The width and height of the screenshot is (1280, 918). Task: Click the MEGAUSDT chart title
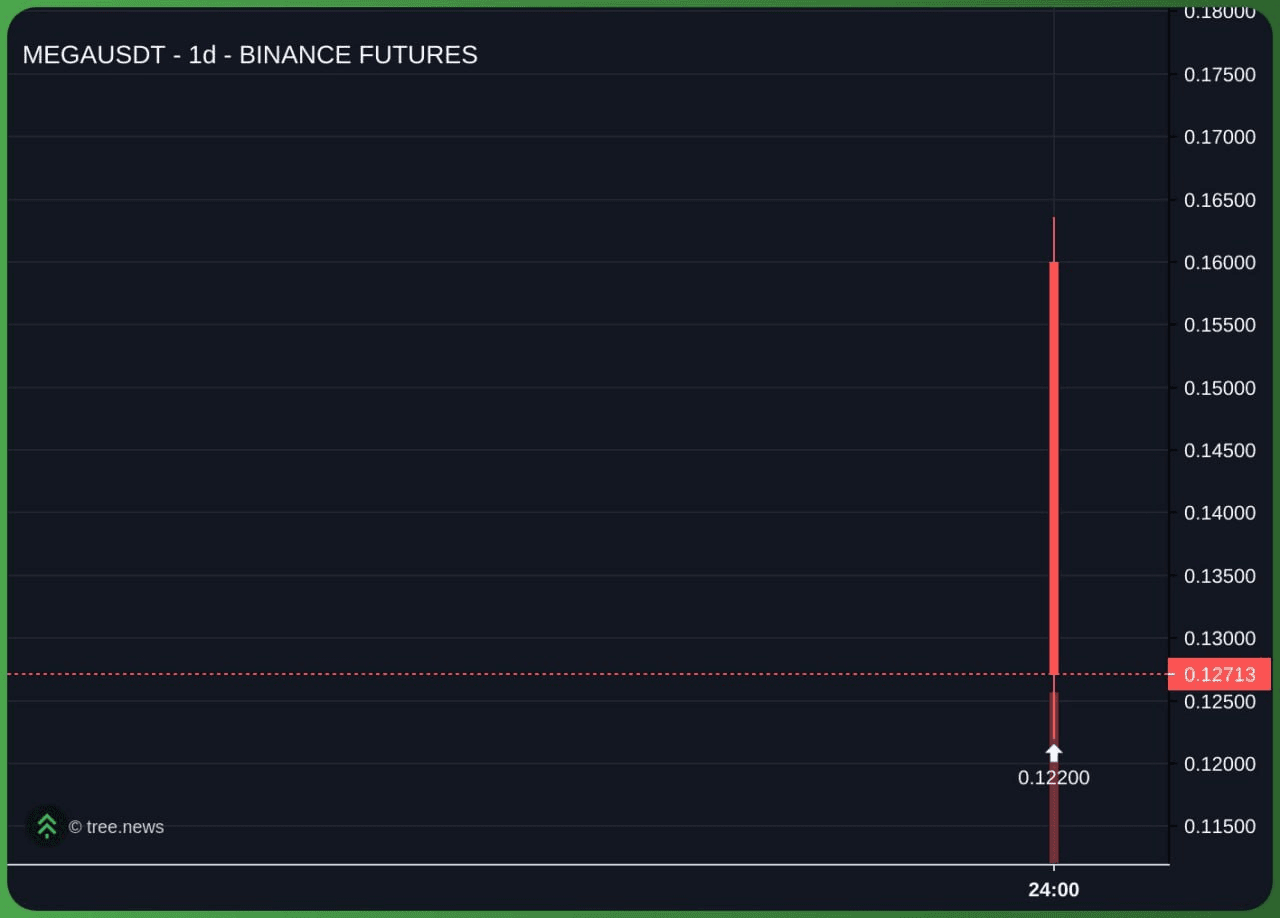(x=250, y=55)
